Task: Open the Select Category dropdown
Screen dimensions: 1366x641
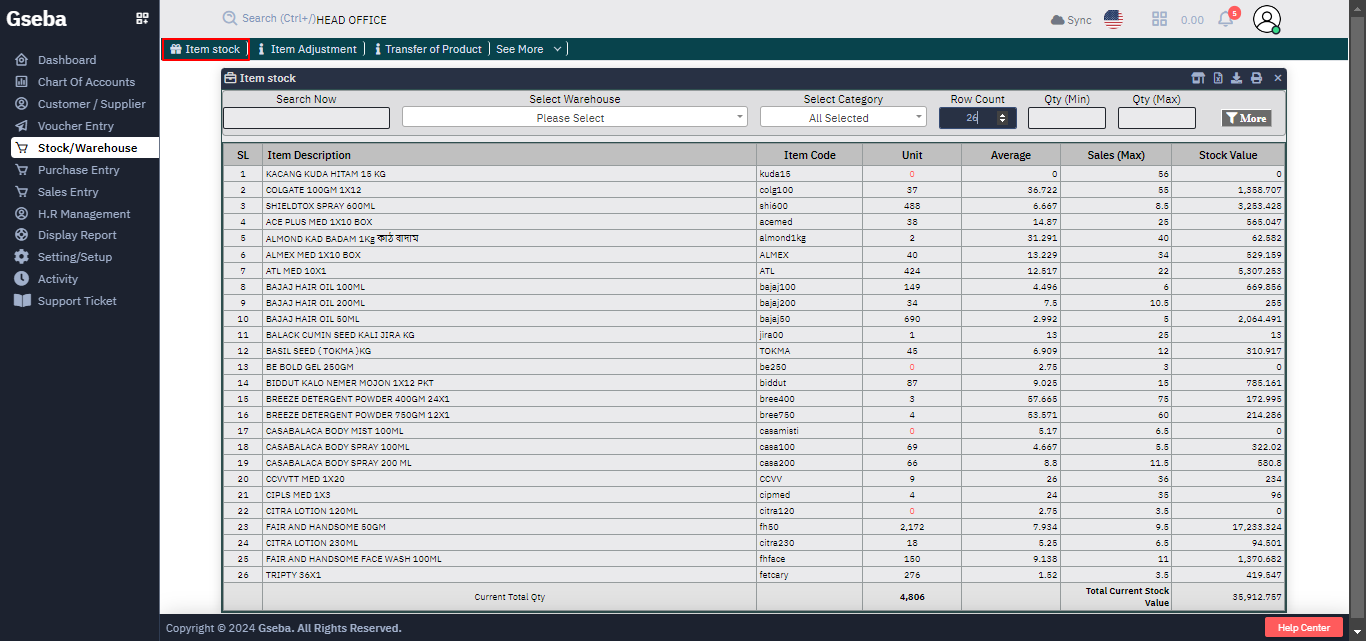Action: coord(843,117)
